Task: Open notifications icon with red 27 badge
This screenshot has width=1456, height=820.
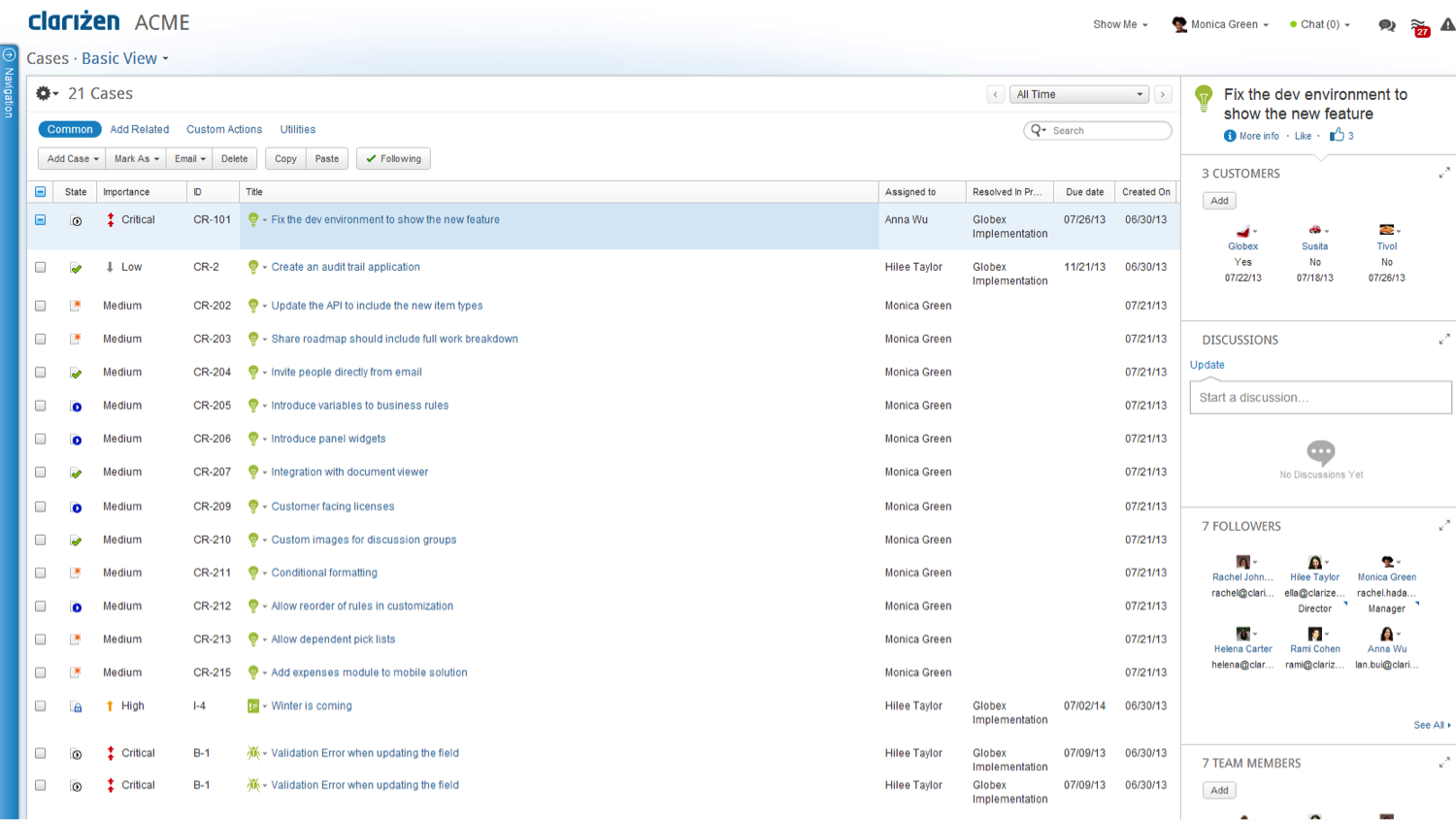Action: tap(1419, 25)
